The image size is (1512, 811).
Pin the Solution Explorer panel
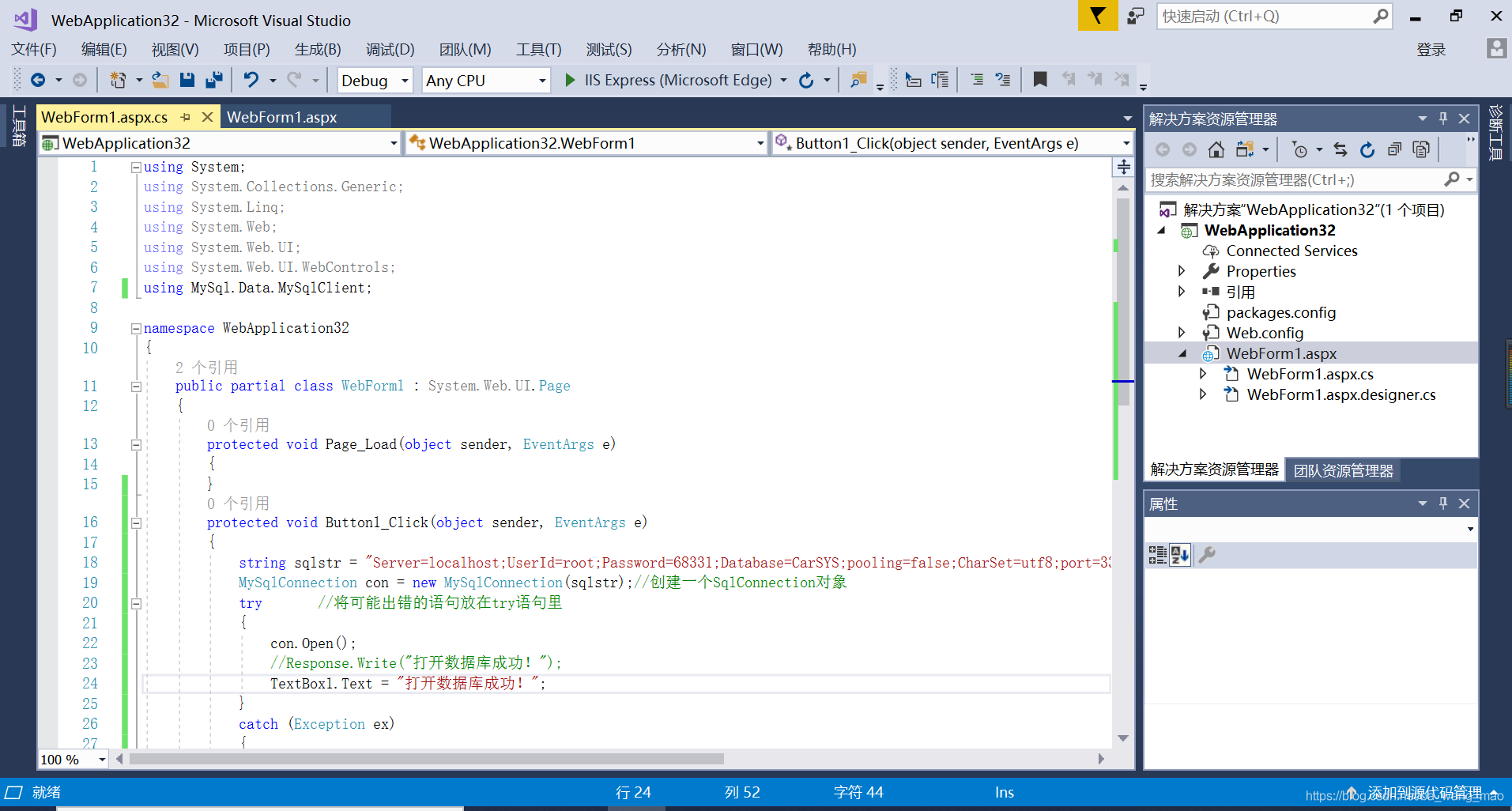(1443, 118)
